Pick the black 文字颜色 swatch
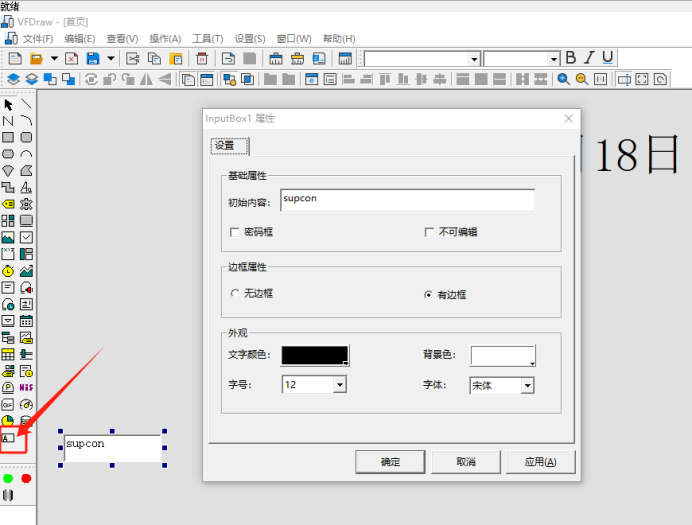692x525 pixels. (x=315, y=356)
